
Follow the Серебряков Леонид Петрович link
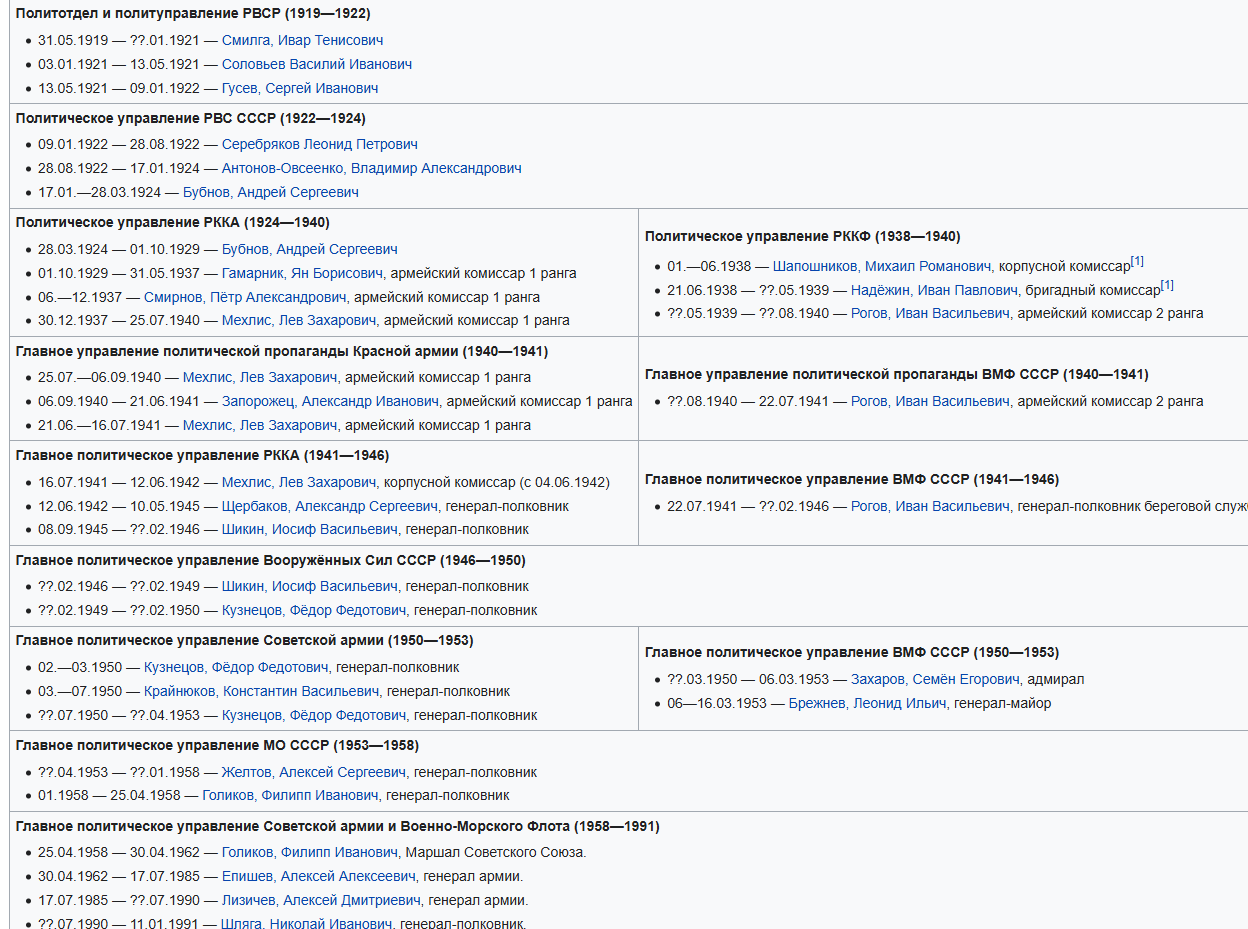pos(319,144)
